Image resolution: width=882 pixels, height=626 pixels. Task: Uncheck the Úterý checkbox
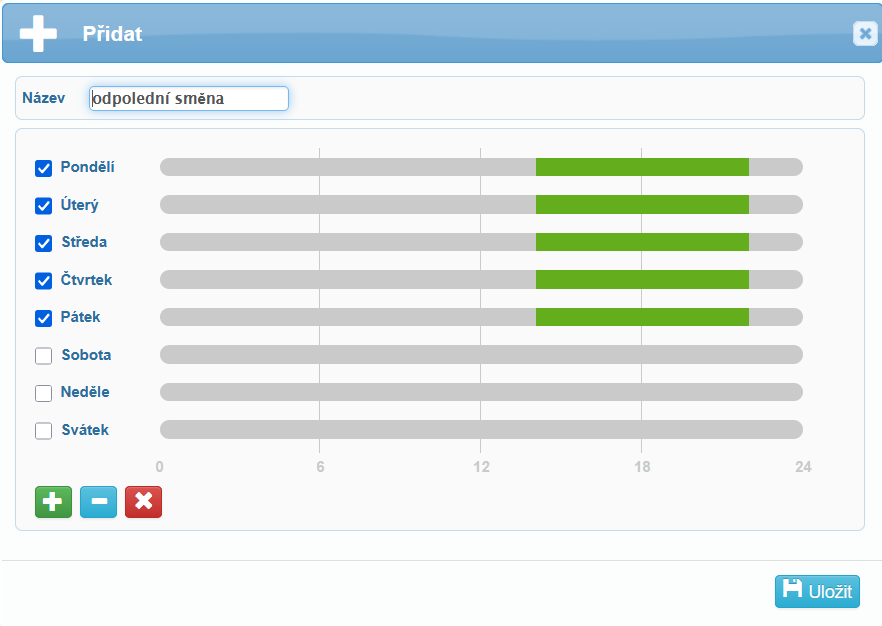[44, 206]
